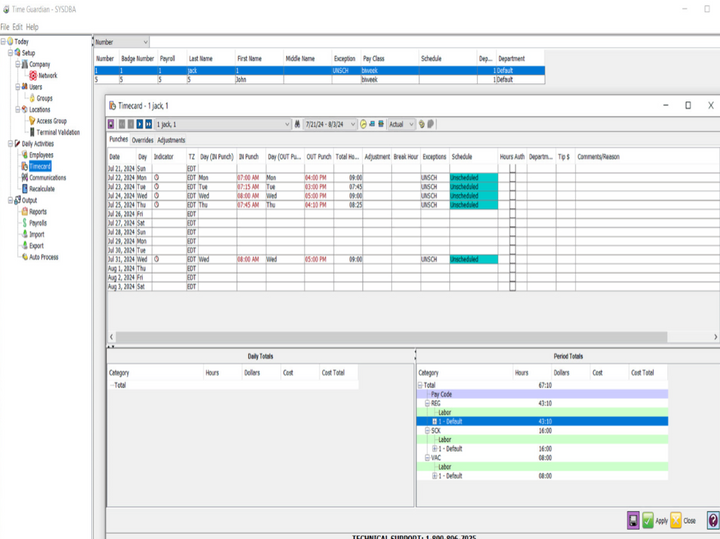The width and height of the screenshot is (720, 539).
Task: Select Terminal Validation under Locations
Action: point(58,132)
